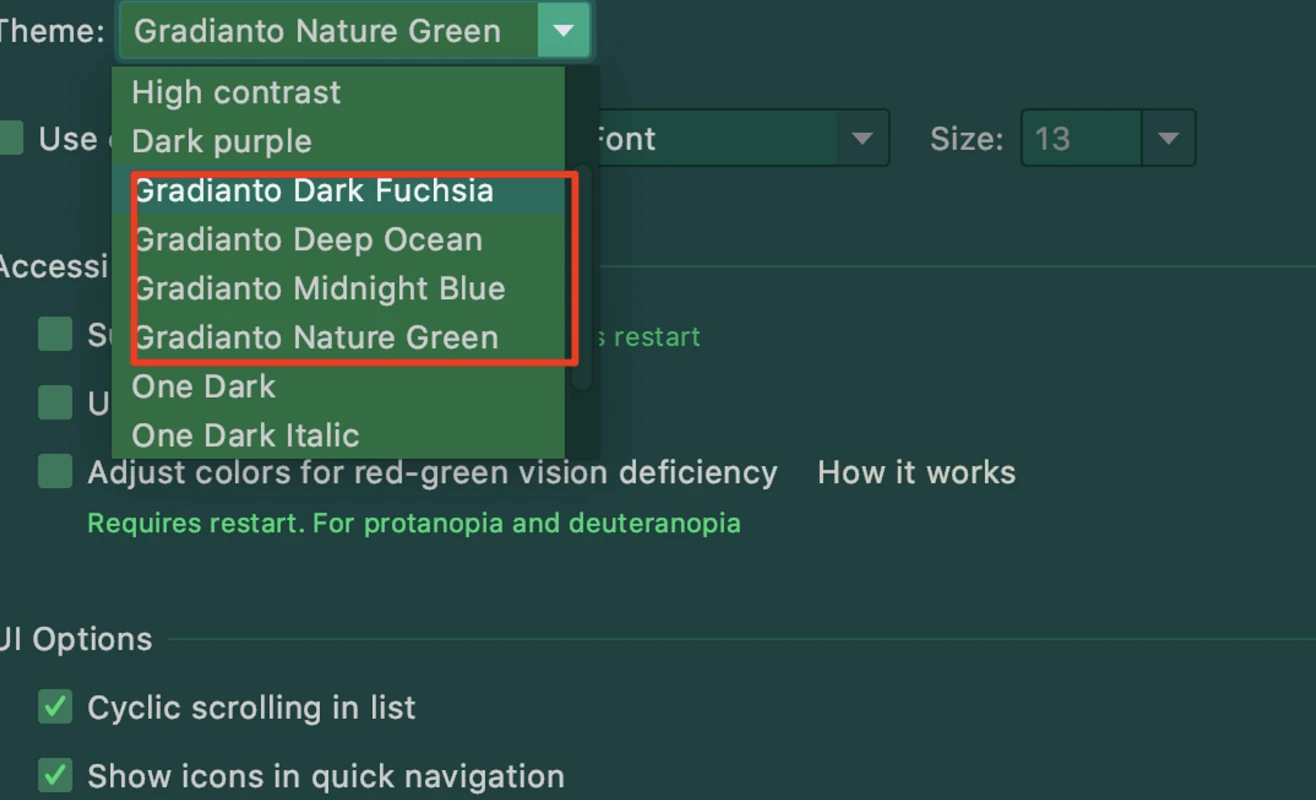Viewport: 1316px width, 800px height.
Task: Open the Theme dropdown arrow
Action: [x=563, y=31]
